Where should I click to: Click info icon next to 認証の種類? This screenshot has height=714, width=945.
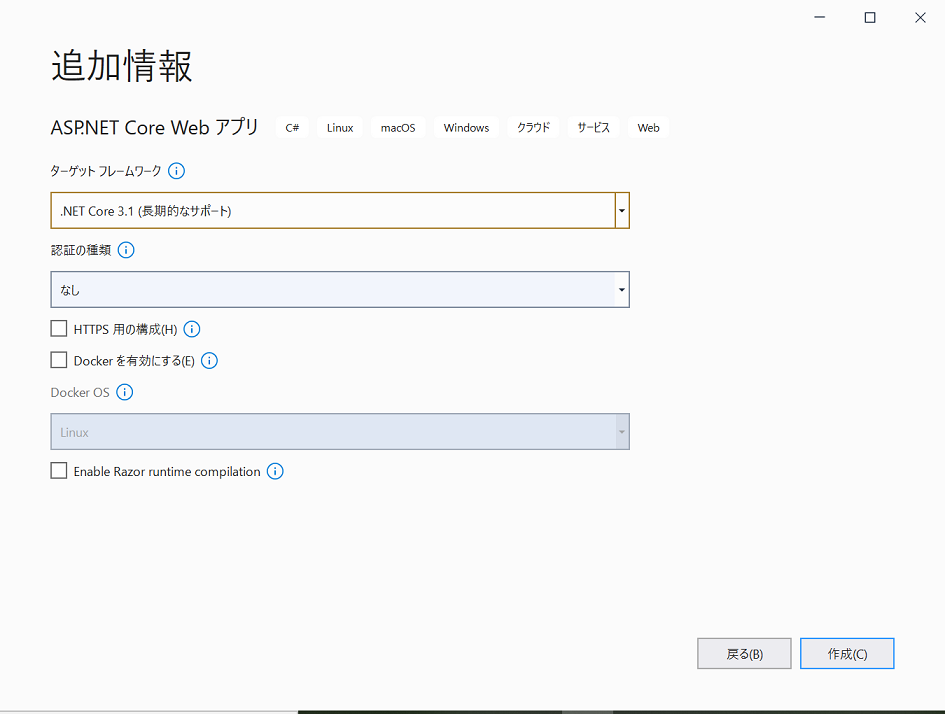tap(126, 250)
